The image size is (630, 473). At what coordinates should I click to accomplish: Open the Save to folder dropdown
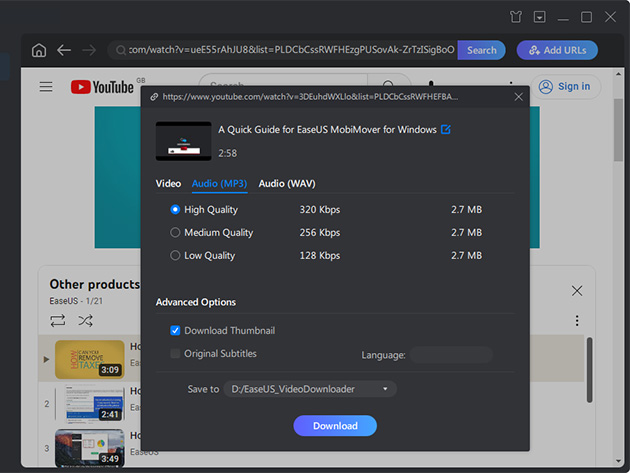coord(310,389)
